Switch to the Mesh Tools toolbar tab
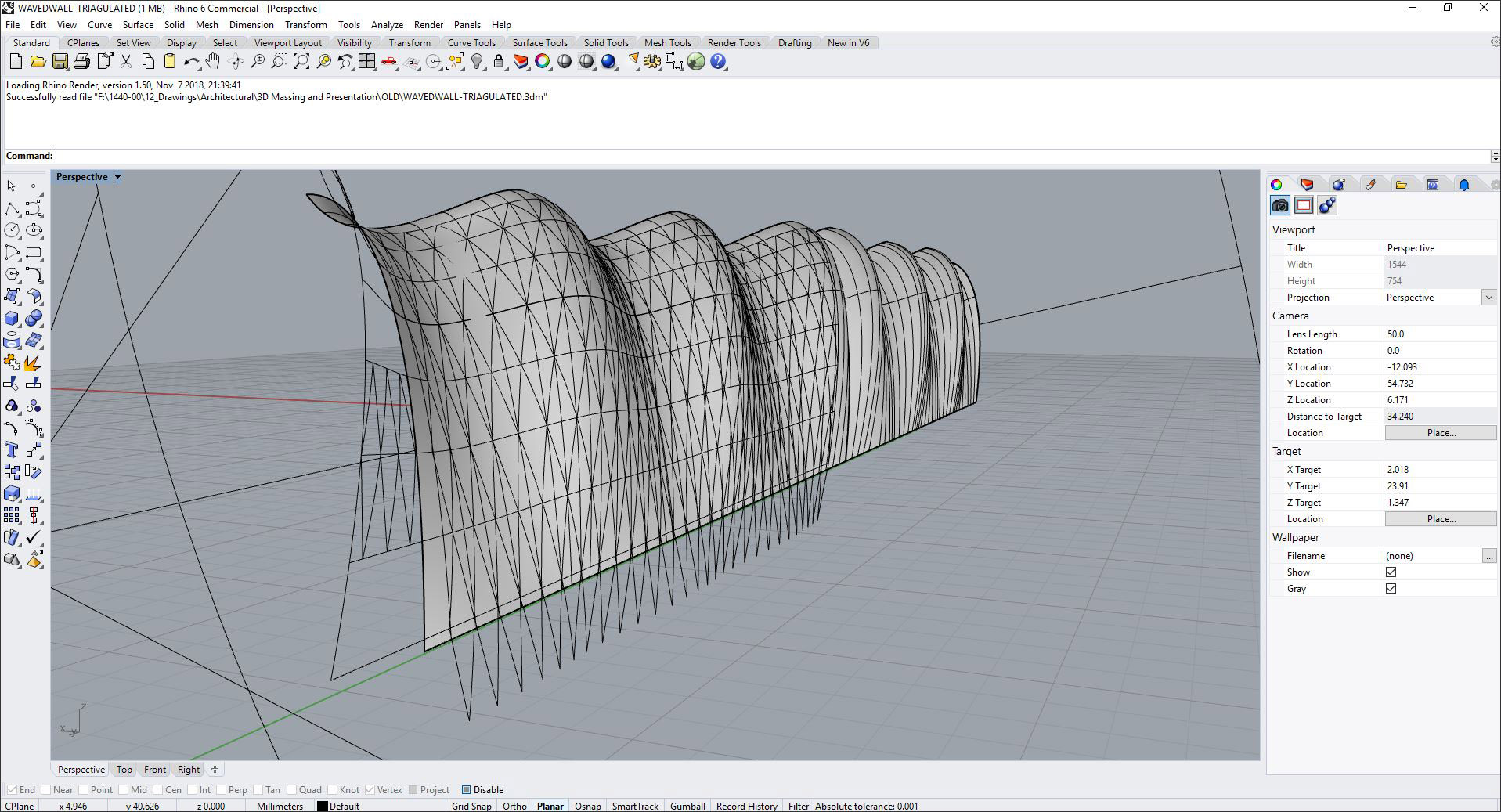Viewport: 1501px width, 812px height. pos(667,43)
